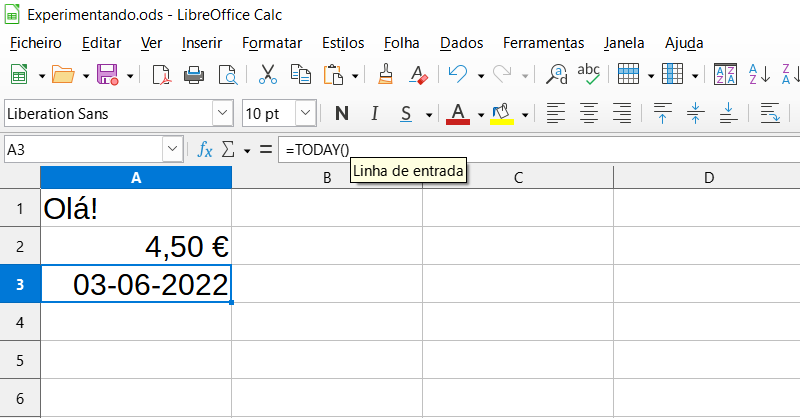Align cell content to bottom
This screenshot has width=800, height=418.
tap(728, 113)
